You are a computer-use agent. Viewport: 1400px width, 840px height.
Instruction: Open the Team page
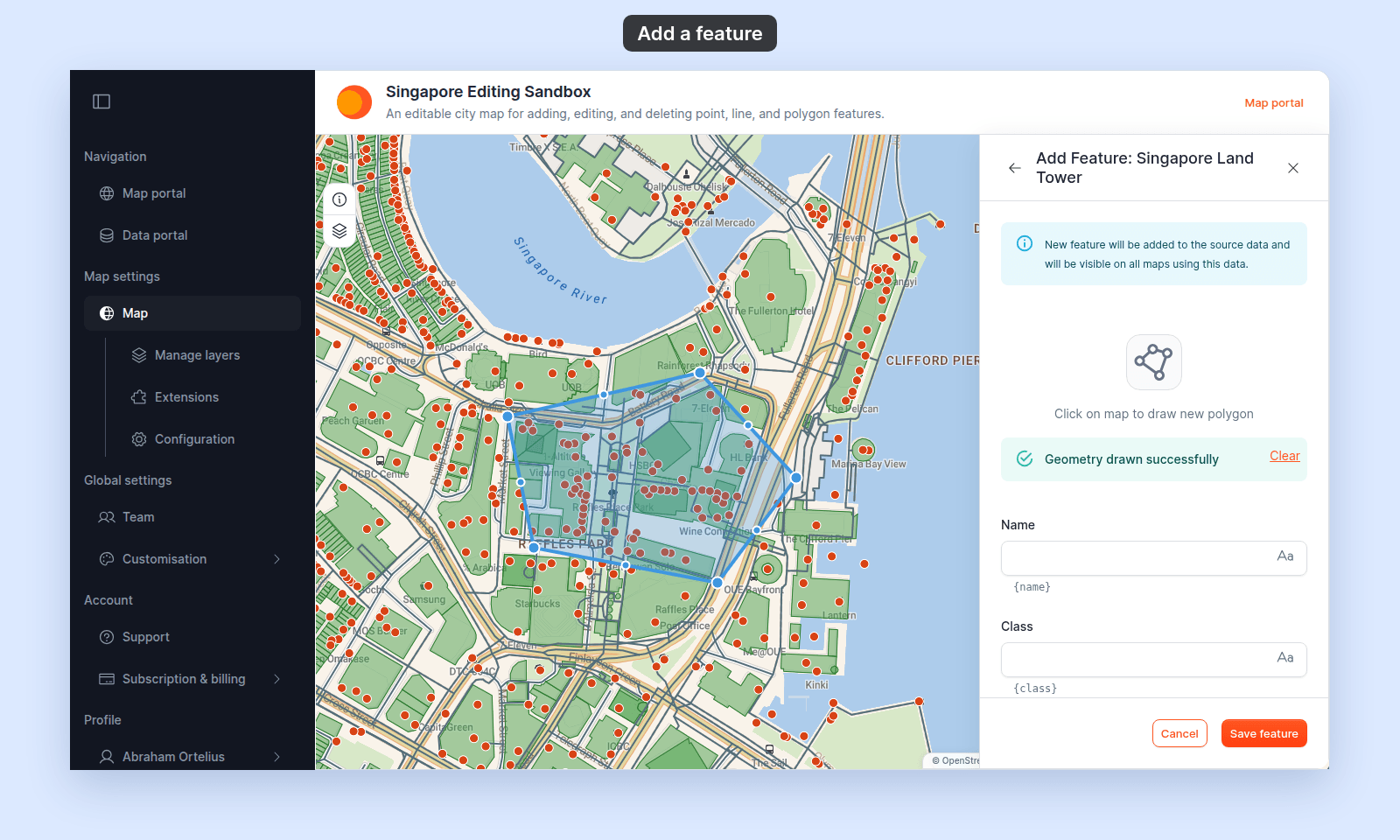point(192,517)
